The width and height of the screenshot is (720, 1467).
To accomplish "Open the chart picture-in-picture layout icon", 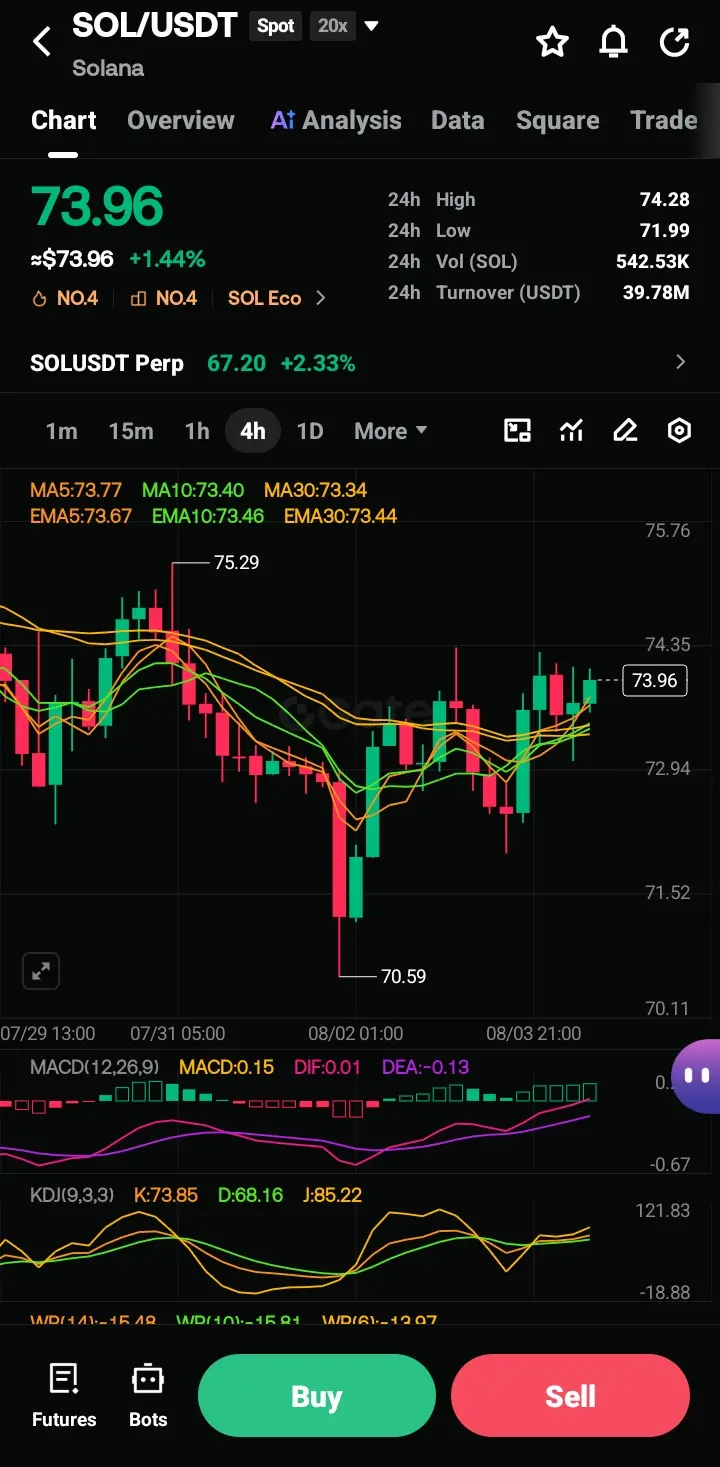I will 517,431.
